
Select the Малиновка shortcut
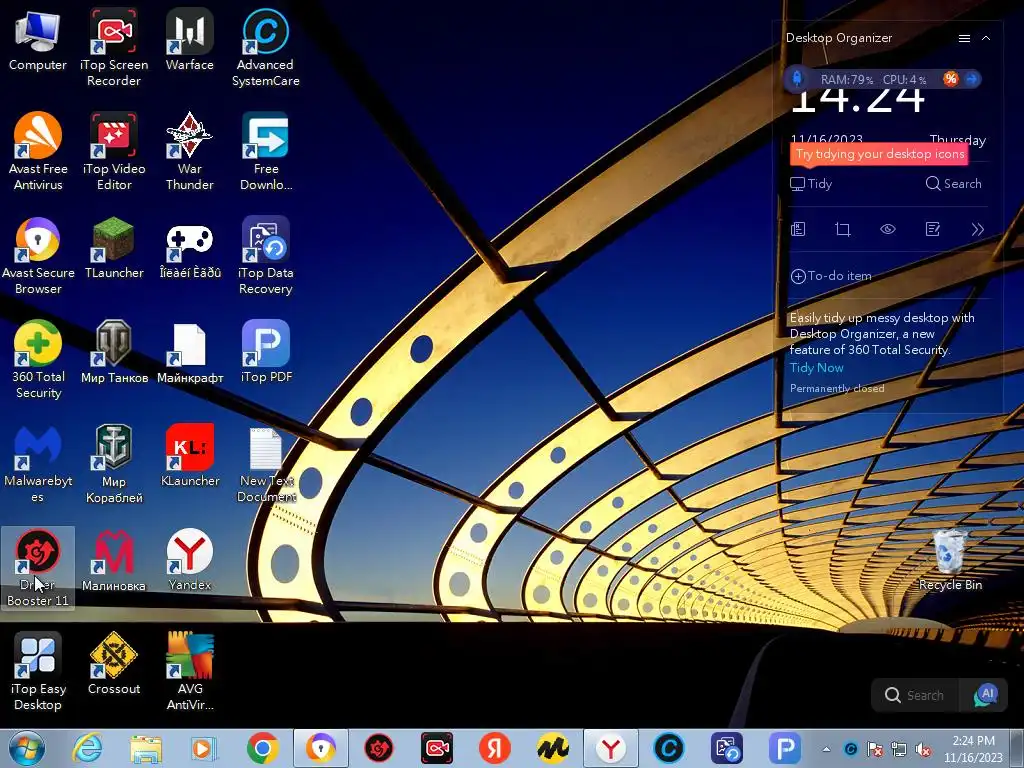114,560
